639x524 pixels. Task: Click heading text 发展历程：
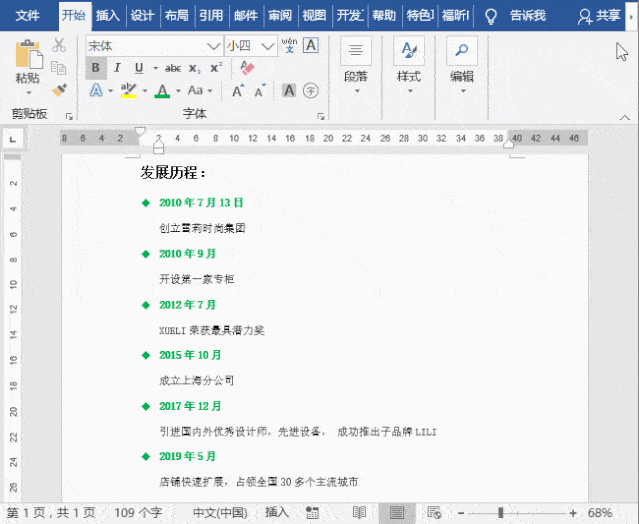coord(173,173)
